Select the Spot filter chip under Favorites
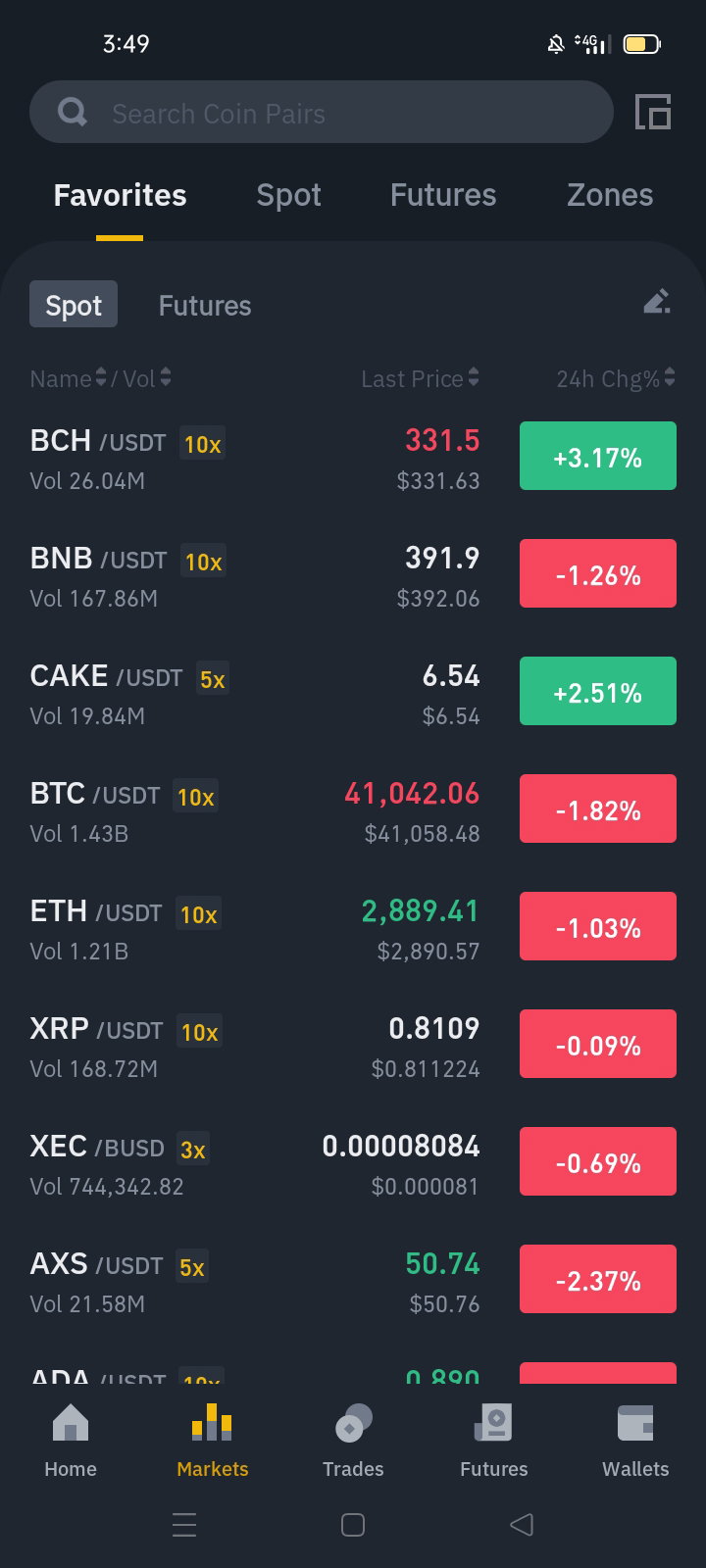706x1568 pixels. (x=74, y=305)
